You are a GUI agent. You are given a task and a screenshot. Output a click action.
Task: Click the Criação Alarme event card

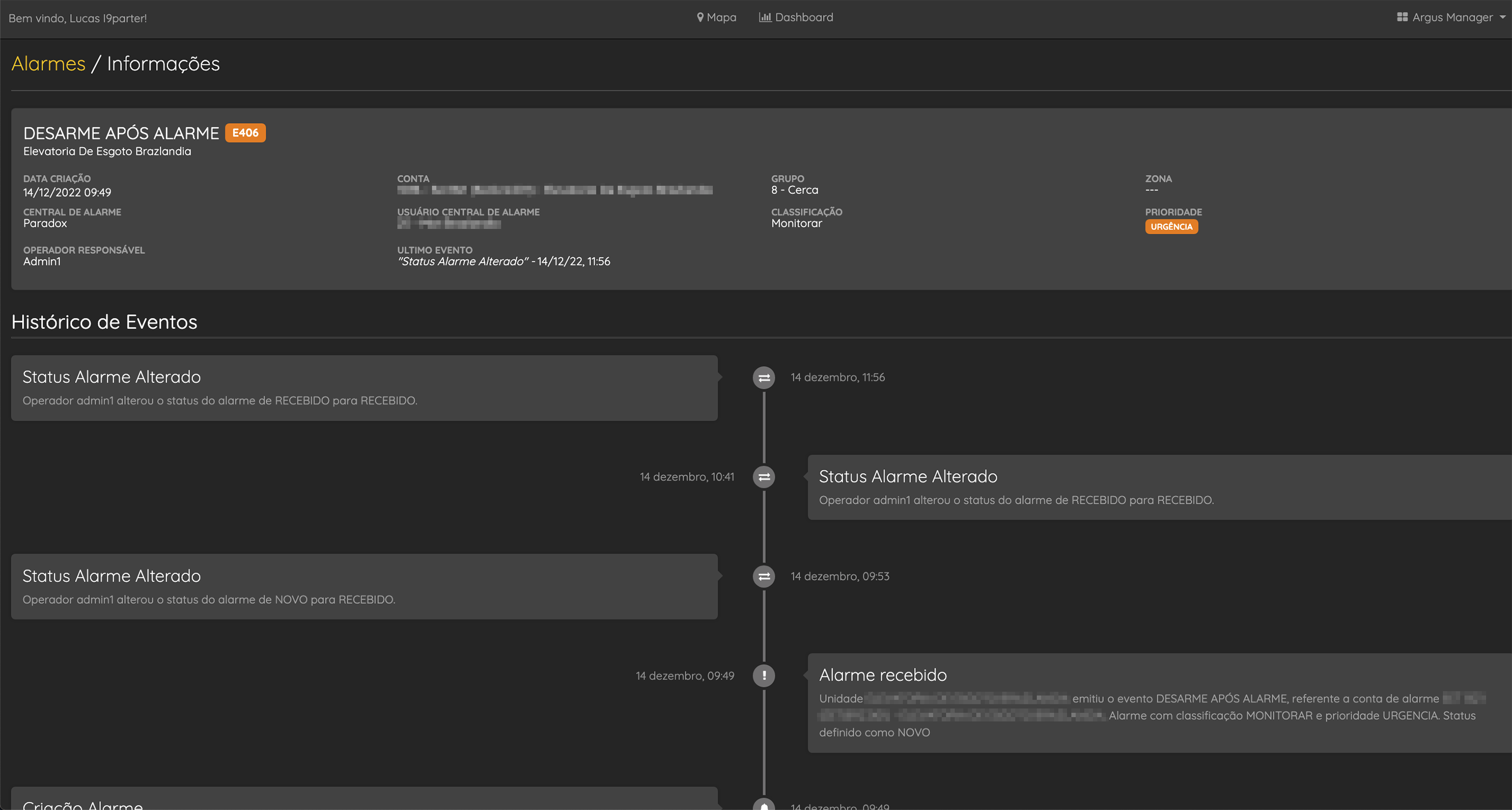364,801
